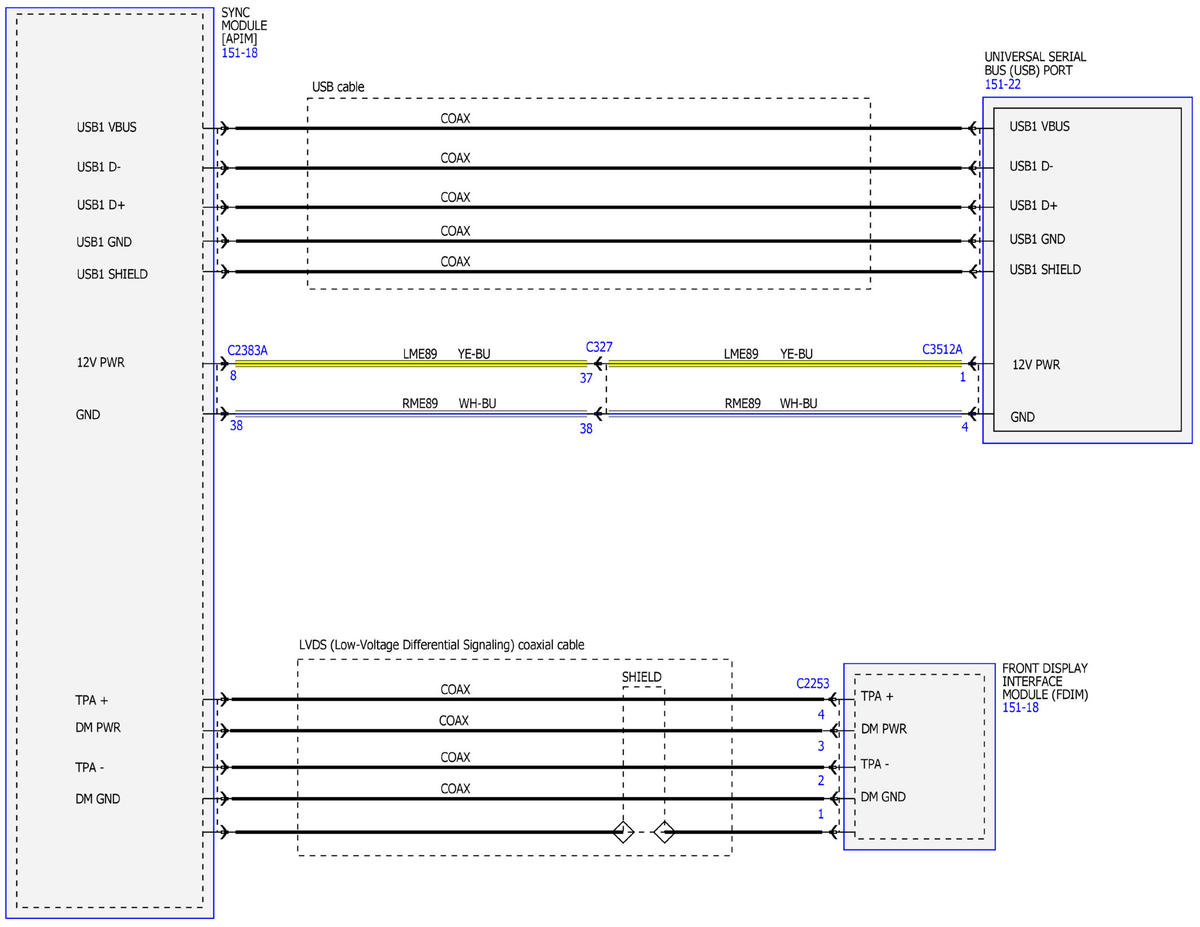The height and width of the screenshot is (927, 1200).
Task: Click 'DM PWR' inside the SYNC module
Action: (x=98, y=728)
